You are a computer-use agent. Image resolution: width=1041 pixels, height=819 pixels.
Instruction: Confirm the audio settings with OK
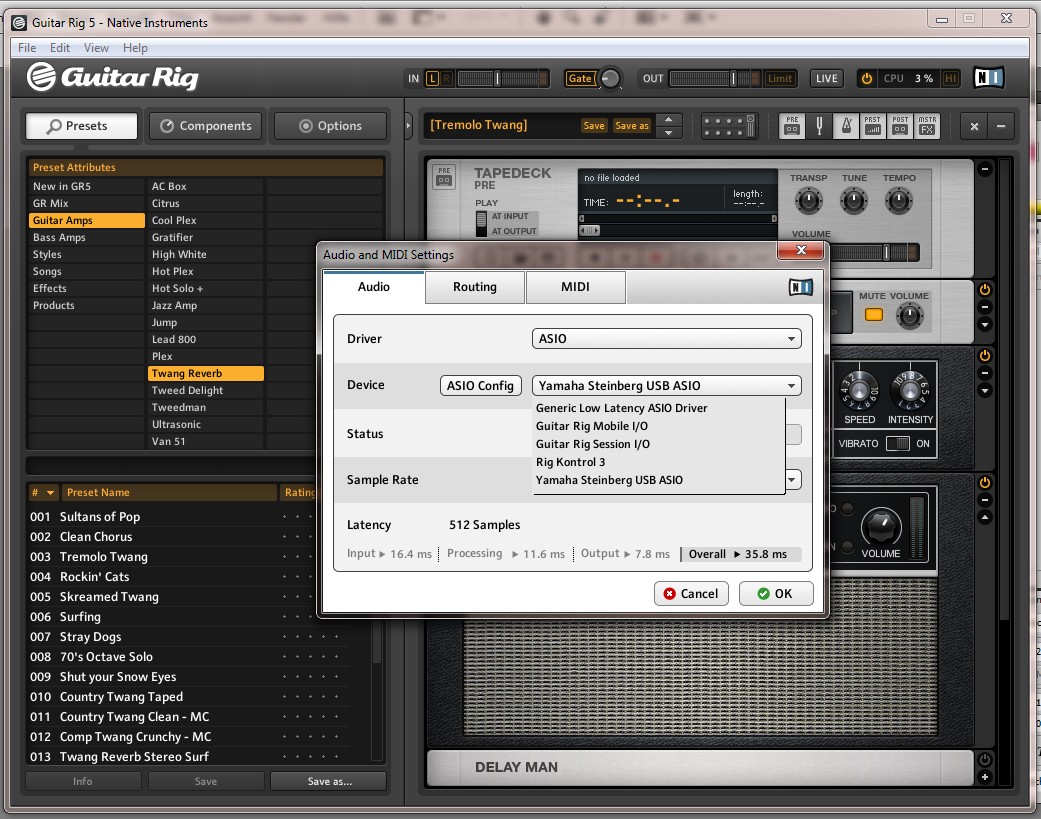tap(775, 593)
